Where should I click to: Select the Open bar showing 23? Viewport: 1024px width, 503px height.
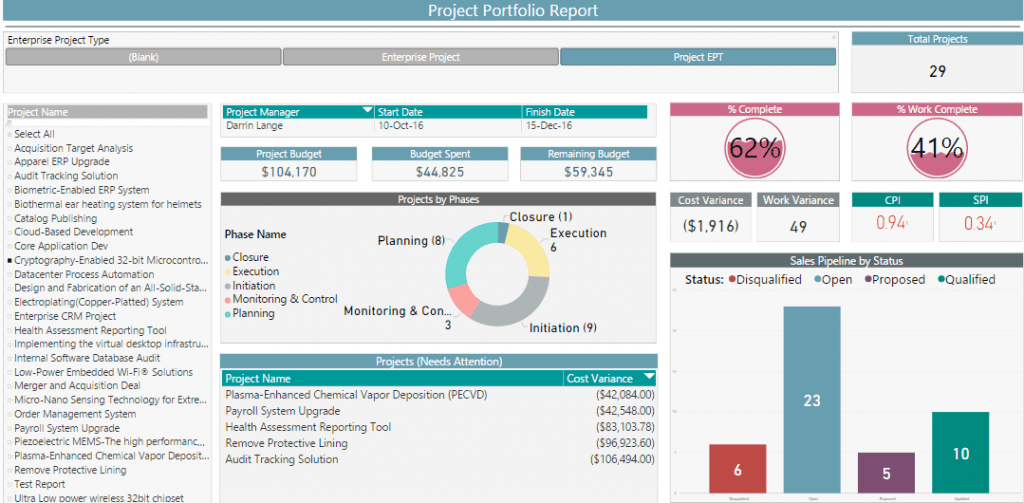[812, 400]
